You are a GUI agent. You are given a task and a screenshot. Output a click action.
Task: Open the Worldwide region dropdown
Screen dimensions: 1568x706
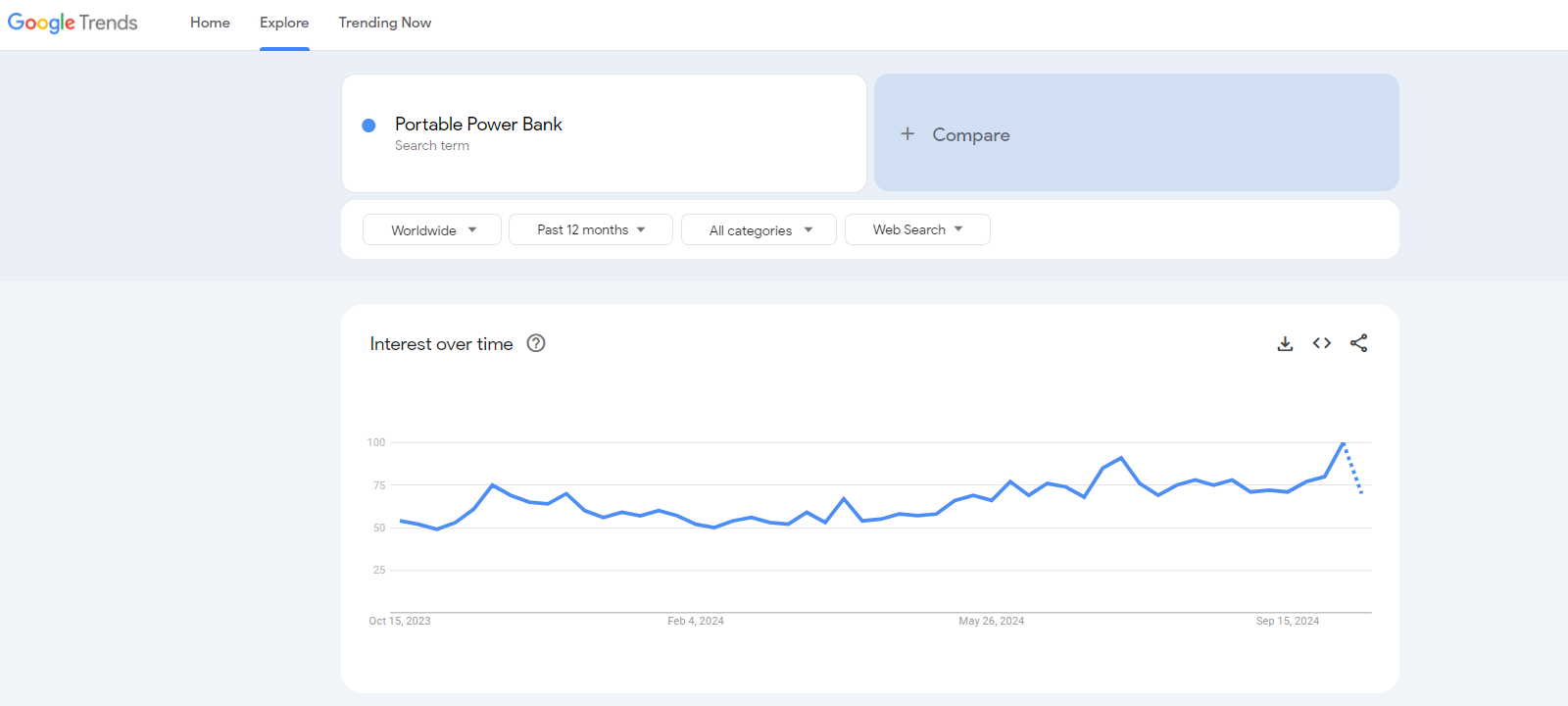(432, 229)
